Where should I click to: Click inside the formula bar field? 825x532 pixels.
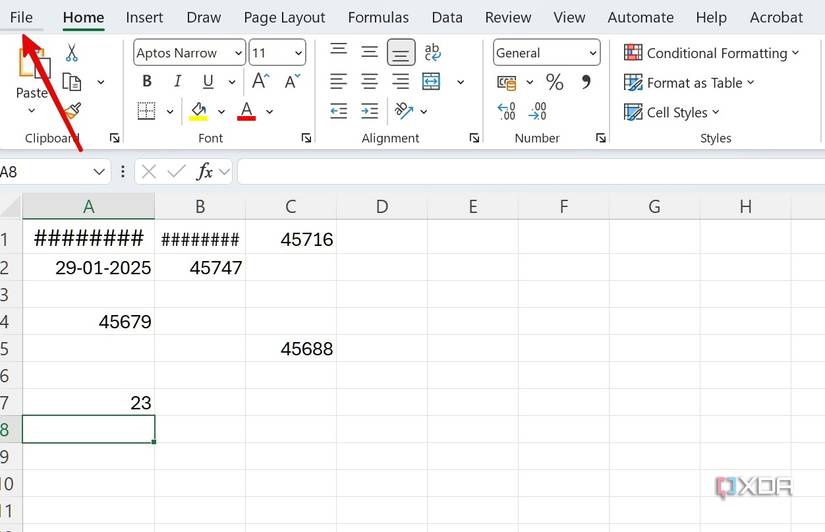click(531, 172)
